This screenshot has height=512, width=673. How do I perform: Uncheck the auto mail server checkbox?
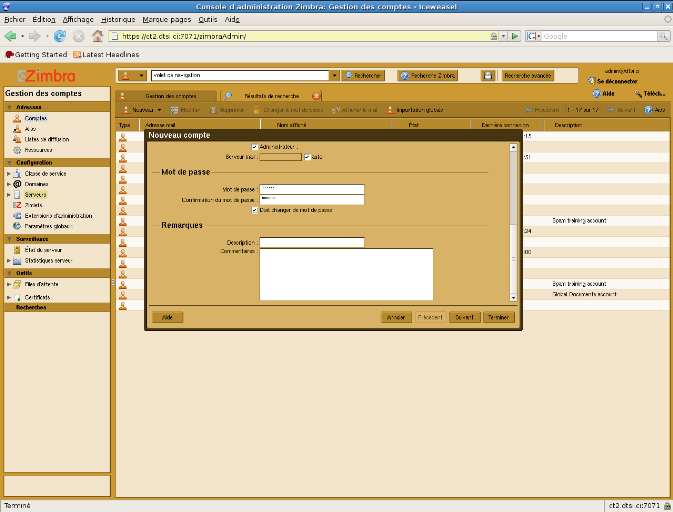(x=307, y=157)
